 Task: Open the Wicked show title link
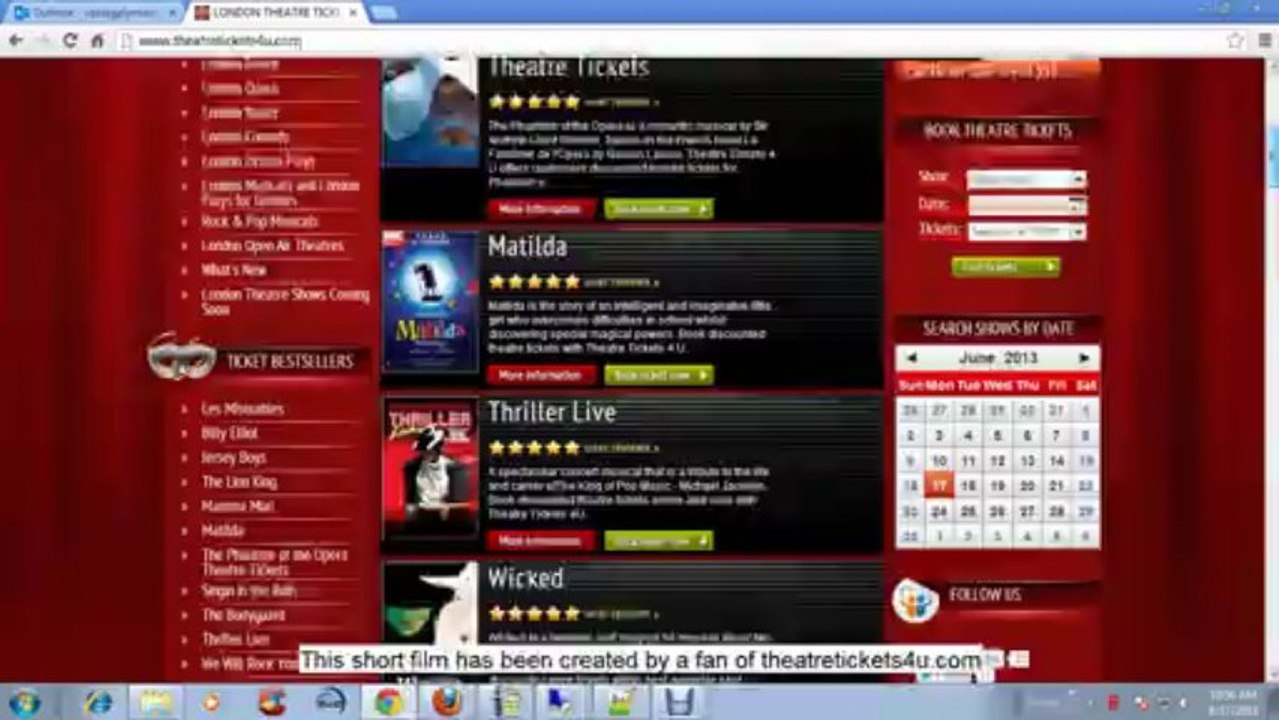(x=526, y=578)
